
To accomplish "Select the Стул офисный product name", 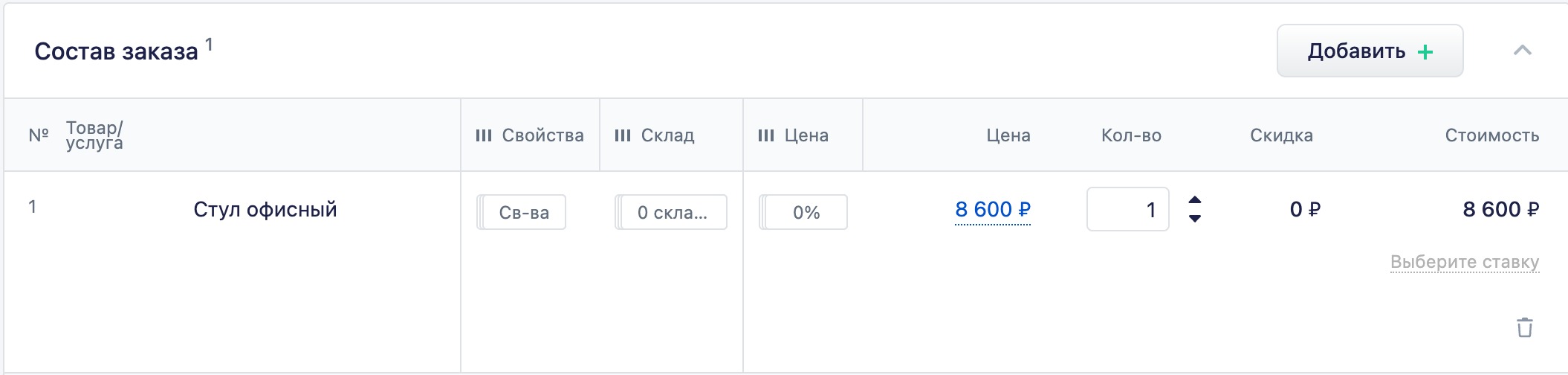I will point(265,210).
